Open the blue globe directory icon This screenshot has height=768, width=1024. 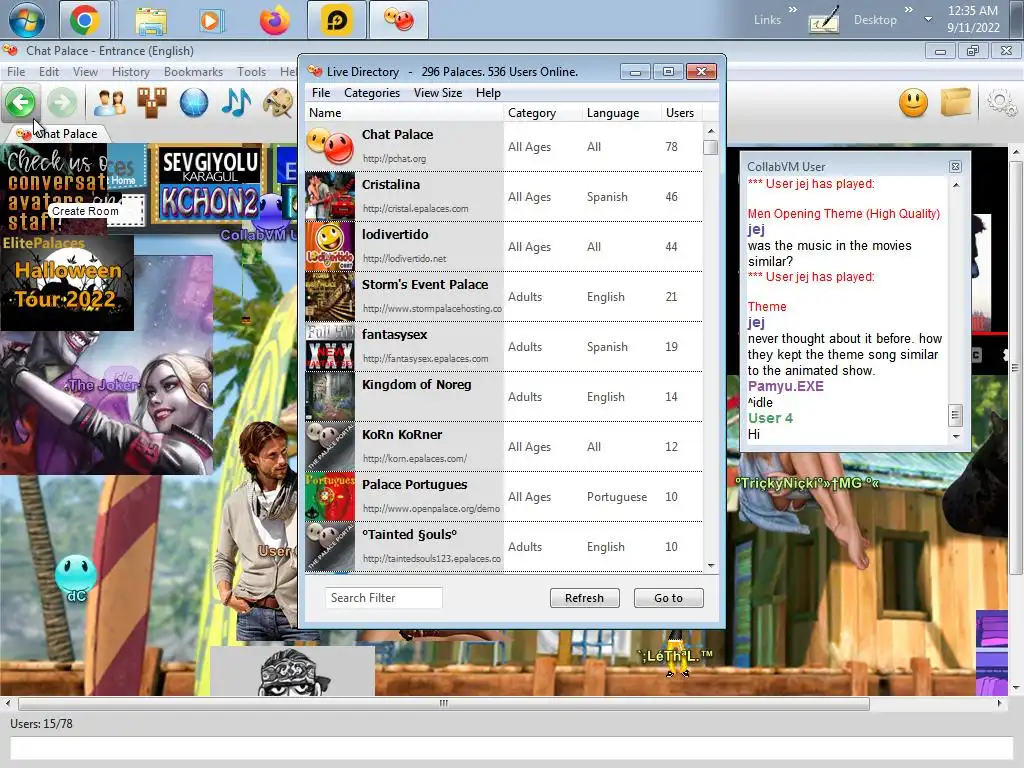[x=194, y=103]
